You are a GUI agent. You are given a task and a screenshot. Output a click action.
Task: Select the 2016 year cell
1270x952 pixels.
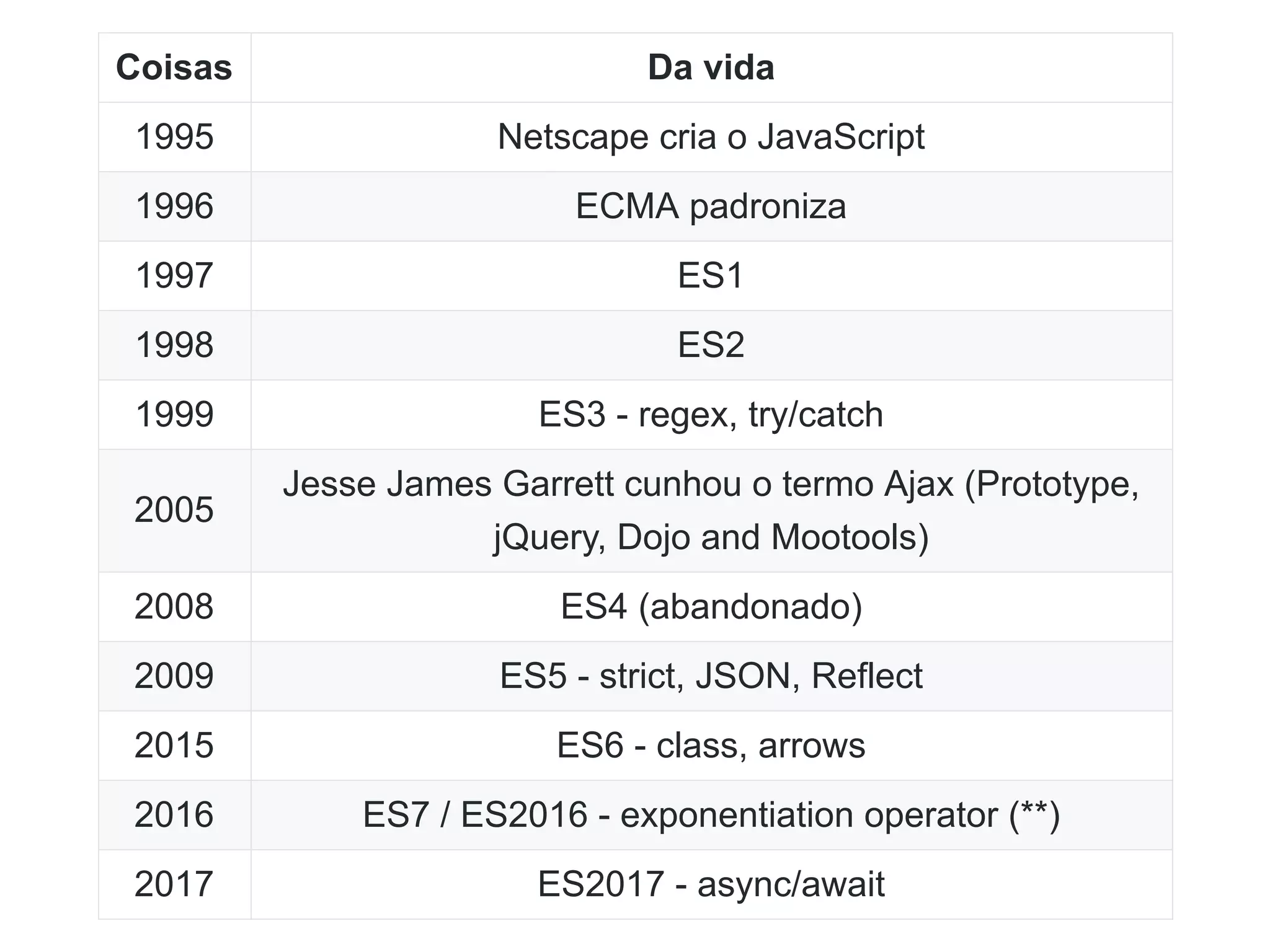coord(174,815)
